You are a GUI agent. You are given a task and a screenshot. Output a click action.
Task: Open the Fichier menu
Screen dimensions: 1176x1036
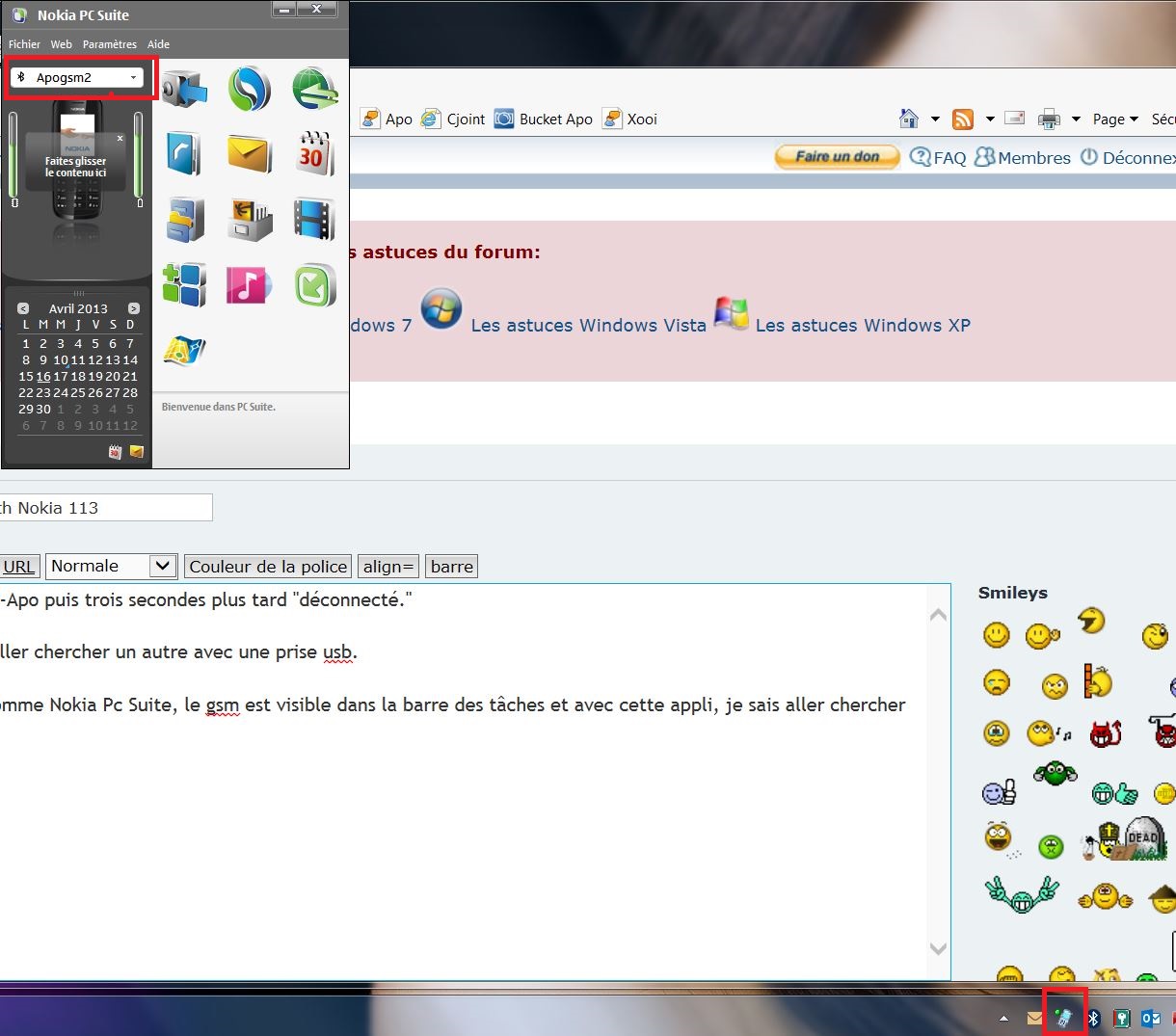click(x=24, y=44)
